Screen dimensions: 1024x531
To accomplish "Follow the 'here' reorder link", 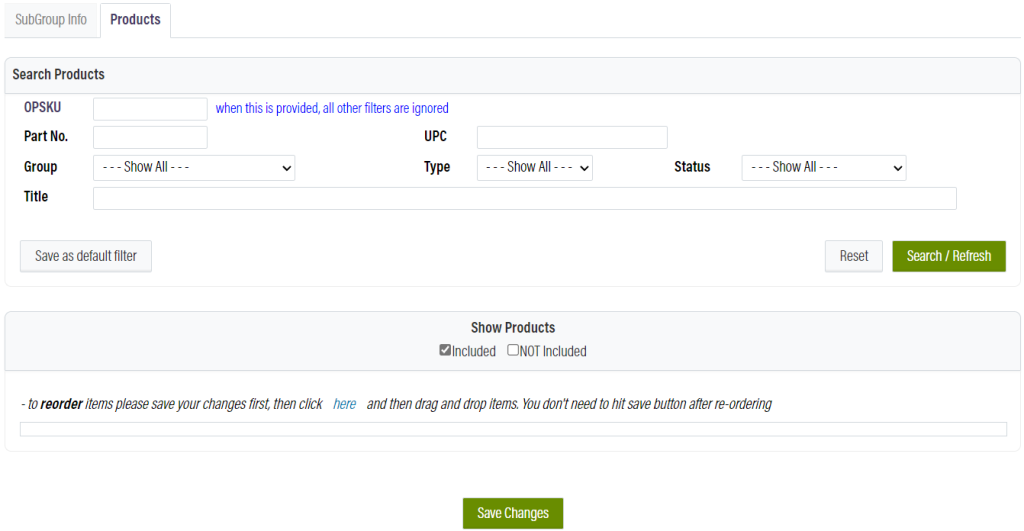I will [344, 405].
